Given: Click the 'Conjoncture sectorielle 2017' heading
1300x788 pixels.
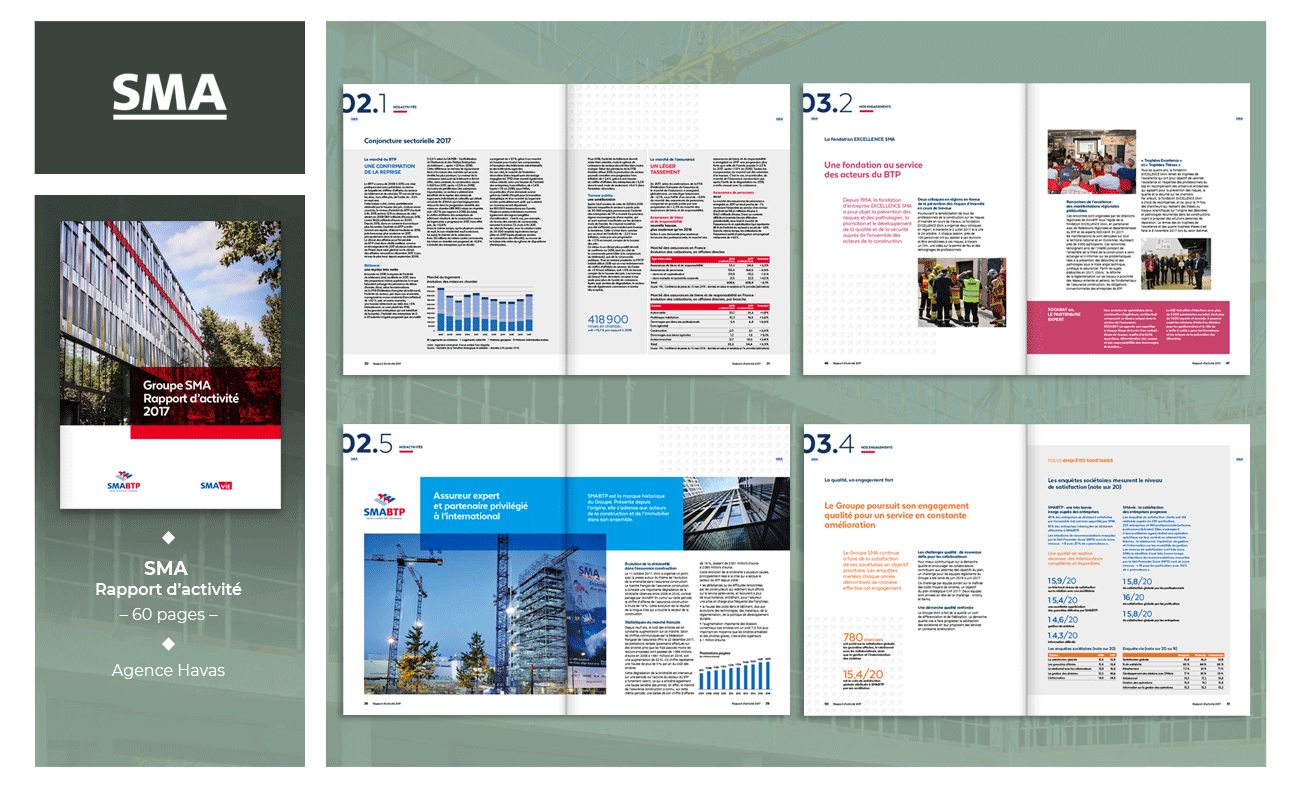Looking at the screenshot, I should [x=408, y=142].
